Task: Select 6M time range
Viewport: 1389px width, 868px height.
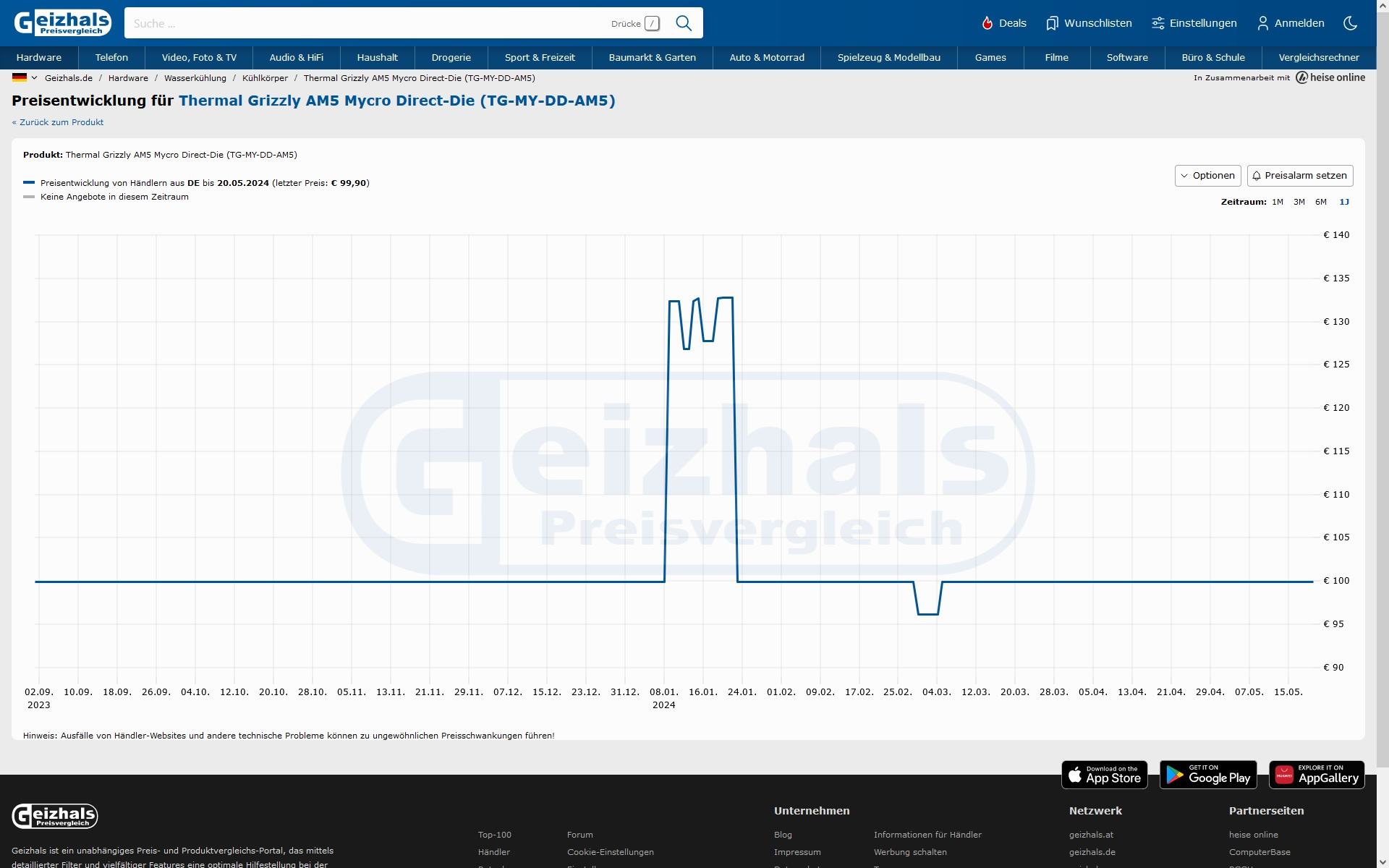Action: [1320, 202]
